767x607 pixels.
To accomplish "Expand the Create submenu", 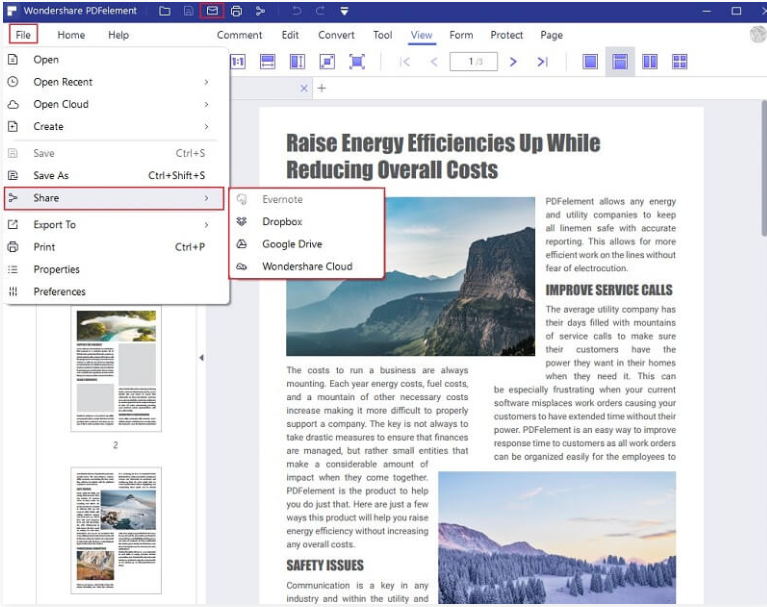I will (x=115, y=127).
